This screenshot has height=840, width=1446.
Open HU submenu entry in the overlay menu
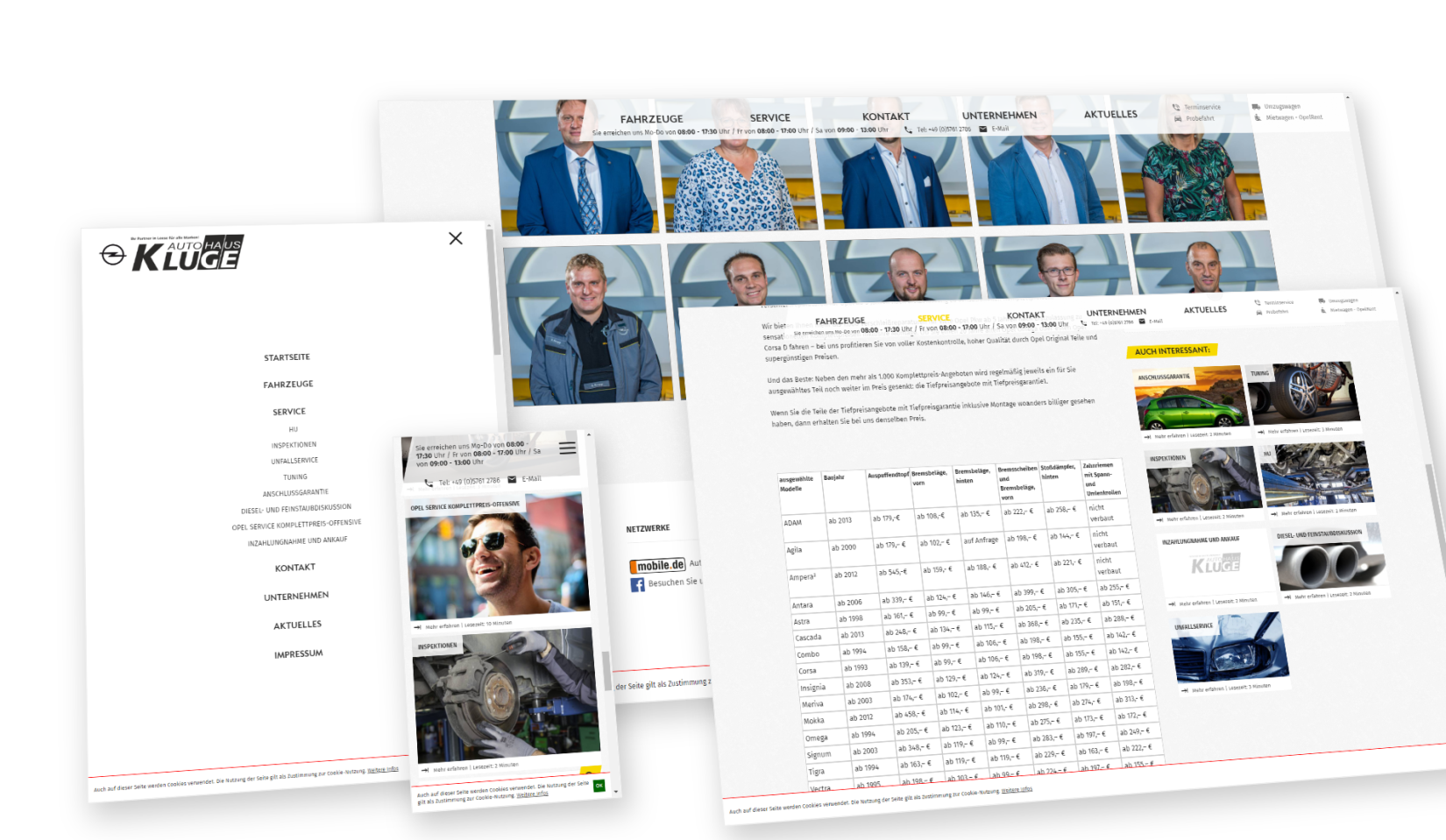click(x=294, y=429)
